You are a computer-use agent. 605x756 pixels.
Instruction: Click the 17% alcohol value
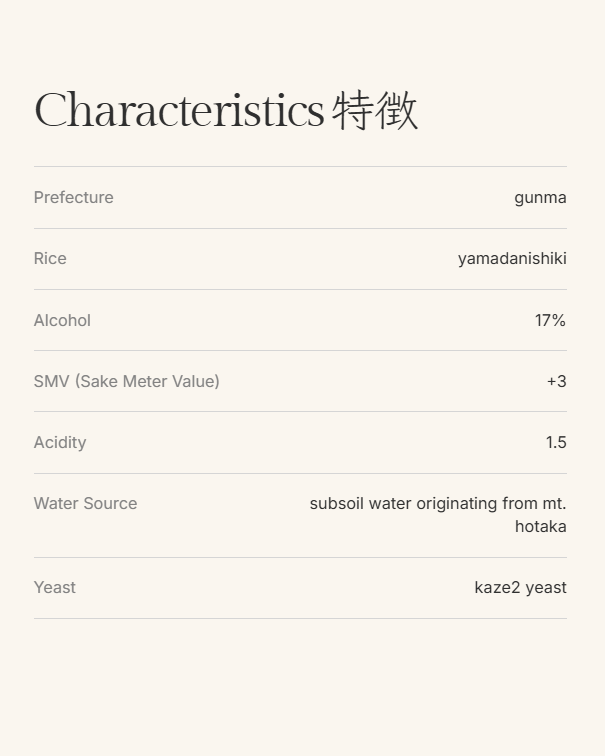coord(550,320)
